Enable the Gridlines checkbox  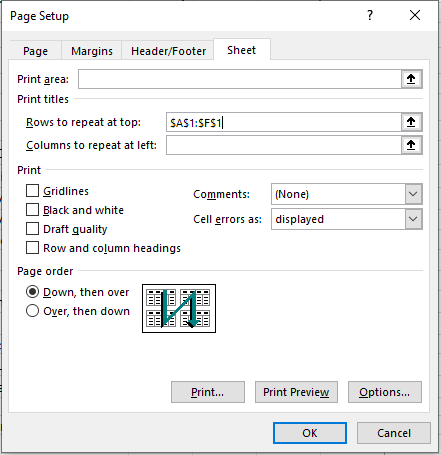(32, 191)
